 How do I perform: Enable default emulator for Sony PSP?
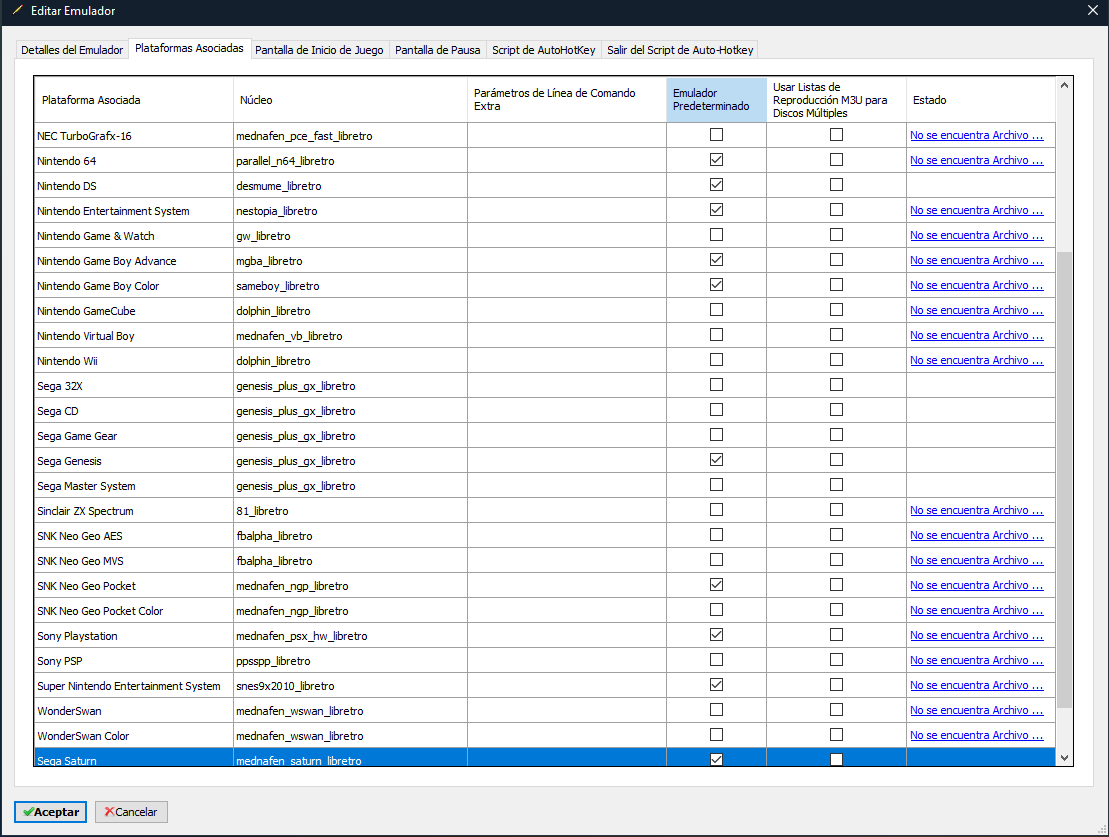716,659
